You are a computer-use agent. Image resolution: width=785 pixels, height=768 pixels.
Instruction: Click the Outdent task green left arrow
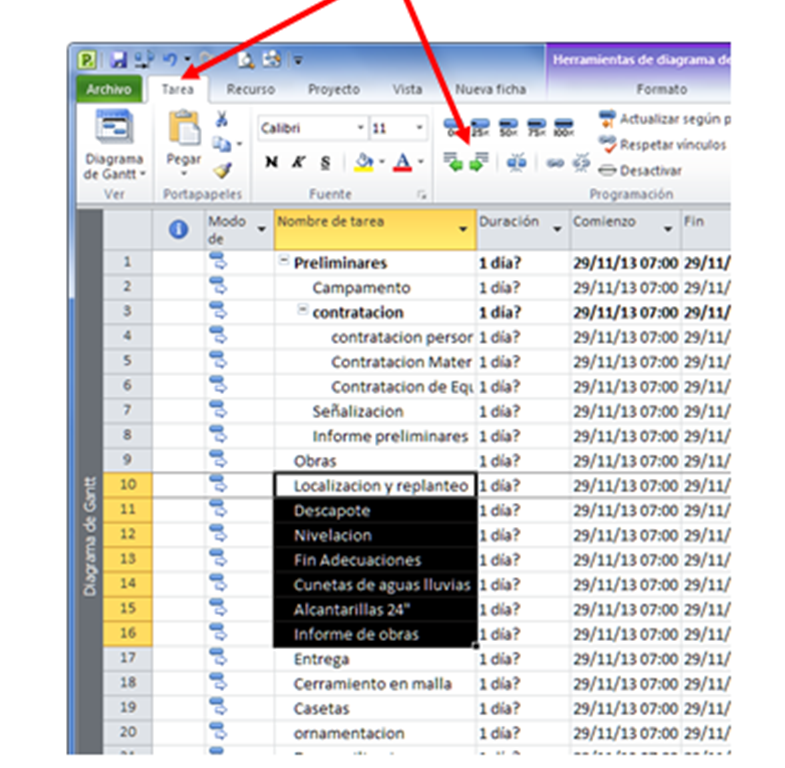coord(454,162)
